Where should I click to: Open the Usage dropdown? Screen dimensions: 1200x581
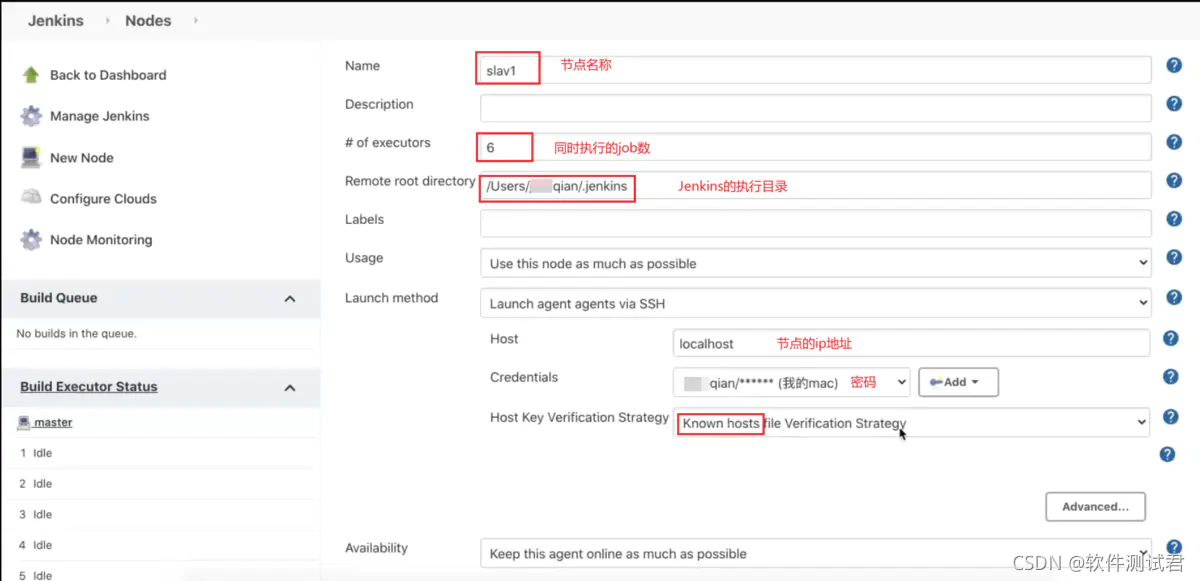[x=816, y=264]
